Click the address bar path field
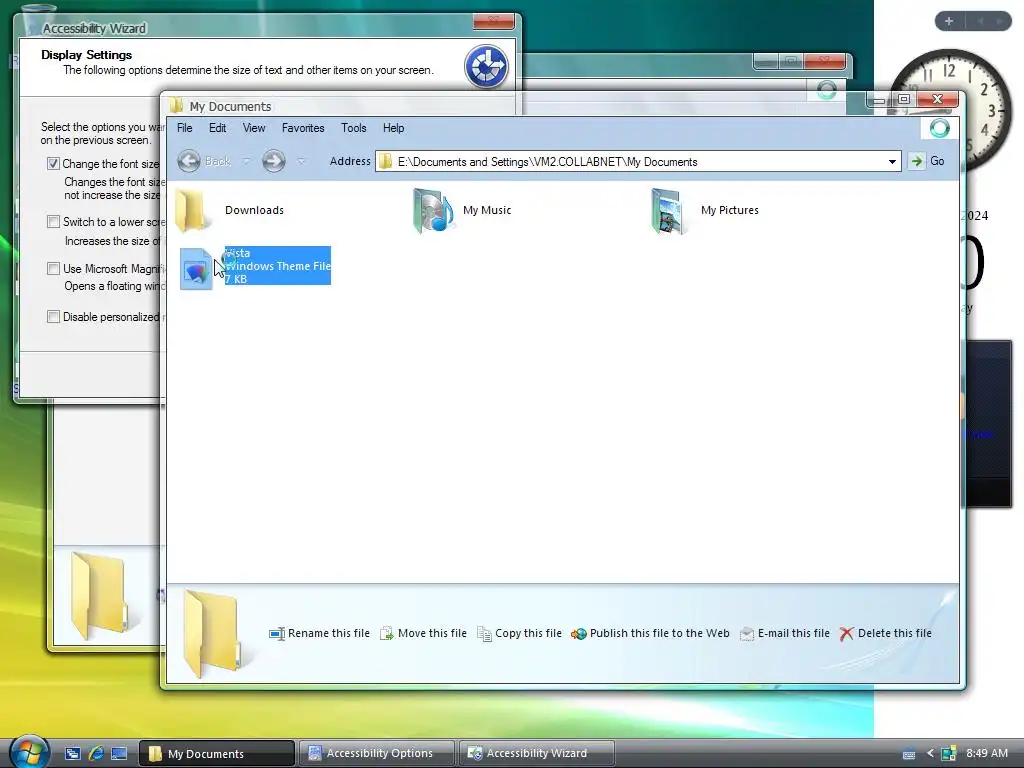 pos(638,161)
